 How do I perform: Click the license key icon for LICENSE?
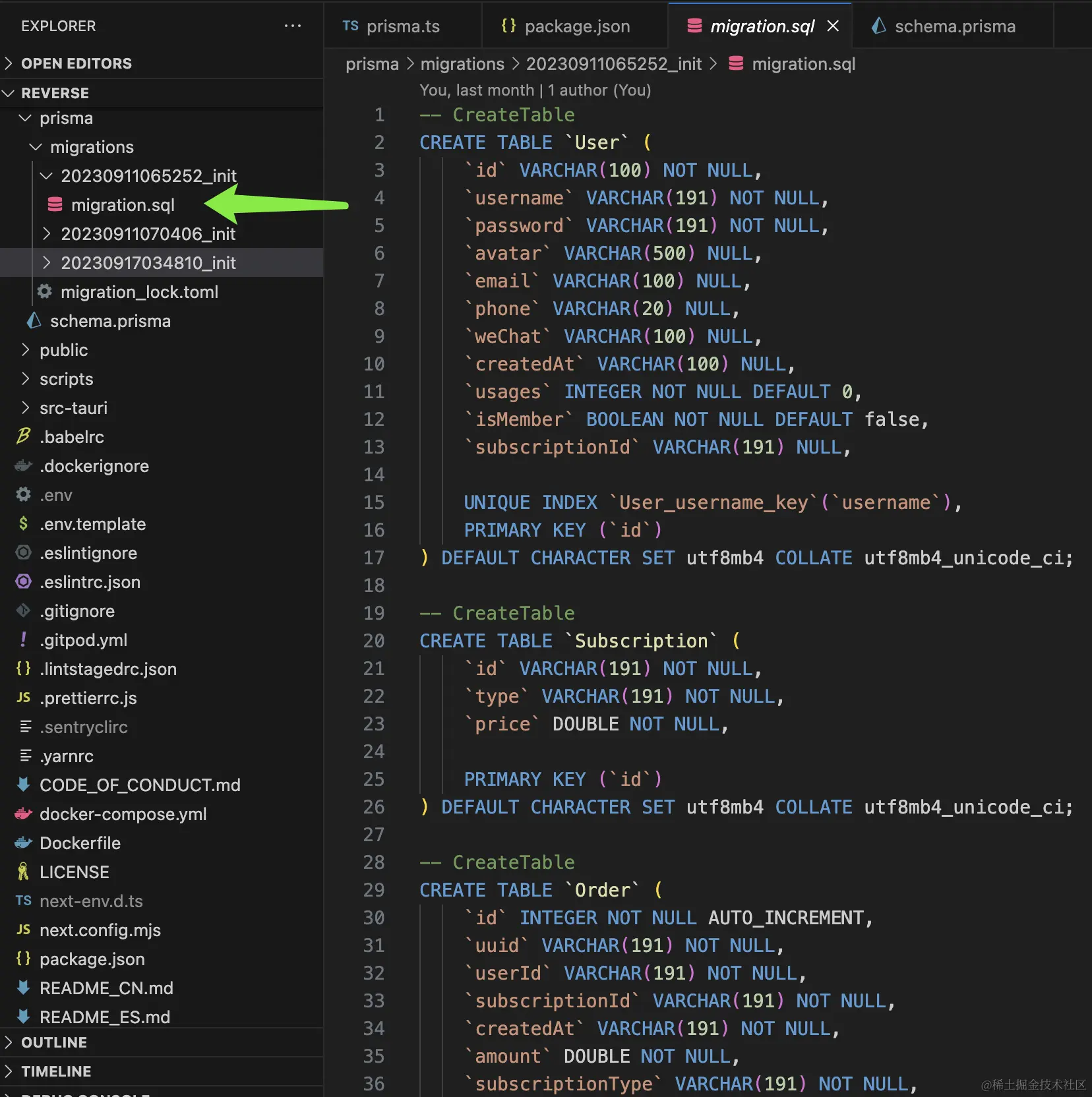[24, 872]
